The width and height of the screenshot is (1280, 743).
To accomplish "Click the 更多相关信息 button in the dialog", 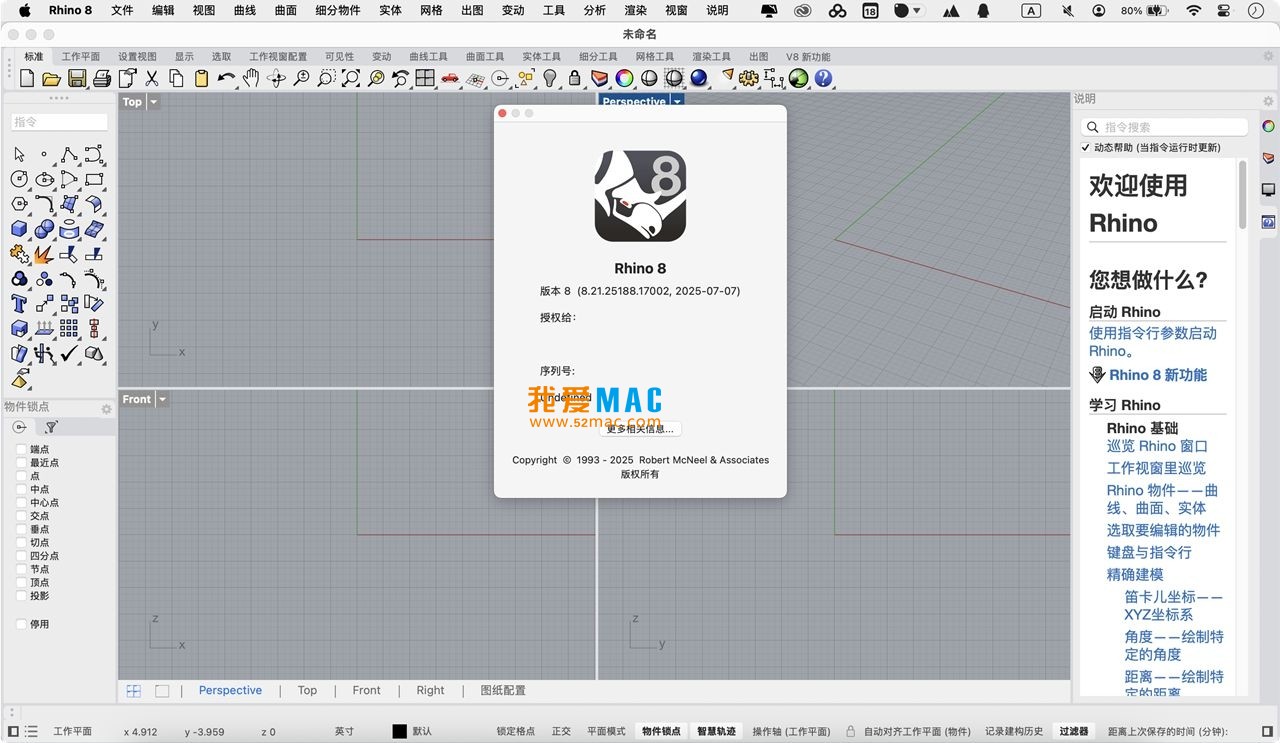I will (640, 429).
